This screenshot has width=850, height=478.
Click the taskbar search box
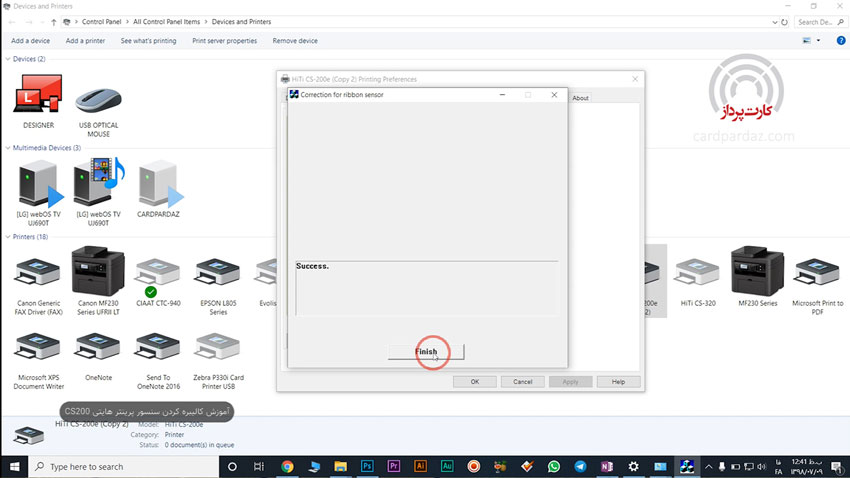tap(124, 467)
